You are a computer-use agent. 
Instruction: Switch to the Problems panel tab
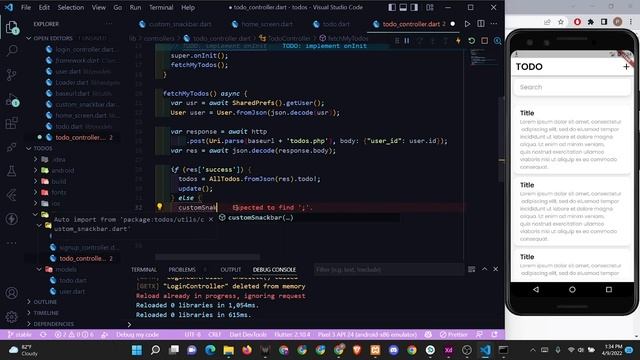pyautogui.click(x=182, y=269)
